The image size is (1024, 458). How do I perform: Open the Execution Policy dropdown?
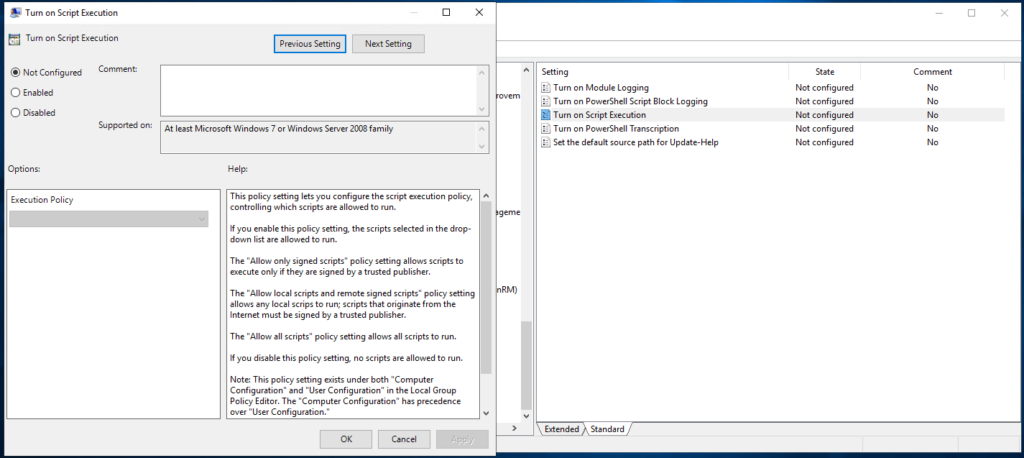point(108,219)
